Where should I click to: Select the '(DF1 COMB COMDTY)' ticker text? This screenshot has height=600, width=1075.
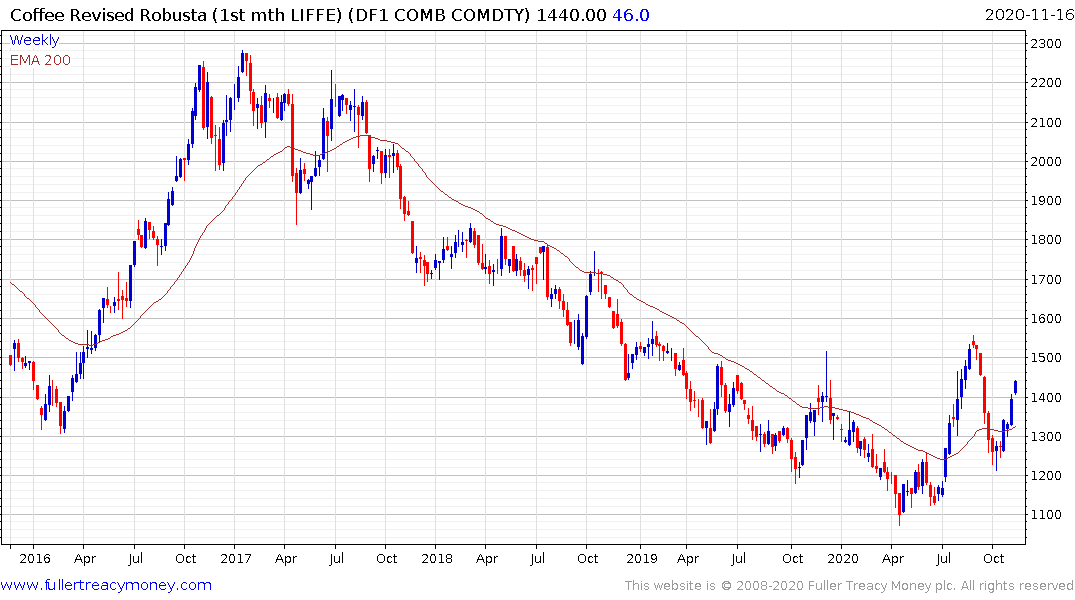(439, 15)
